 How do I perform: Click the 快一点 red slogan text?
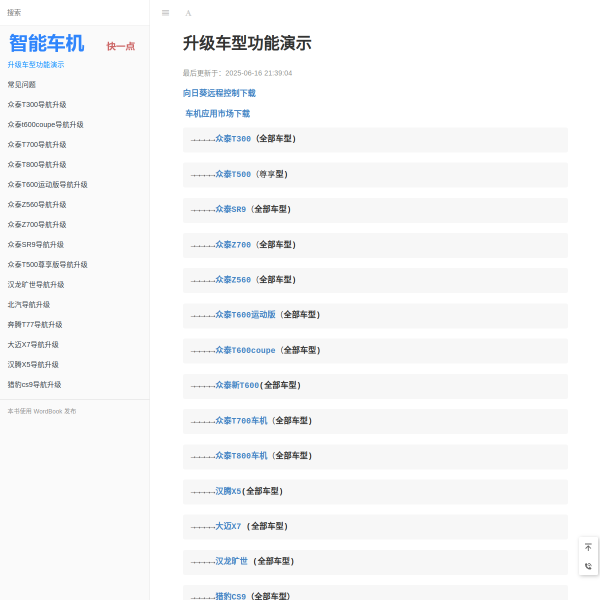[x=121, y=46]
